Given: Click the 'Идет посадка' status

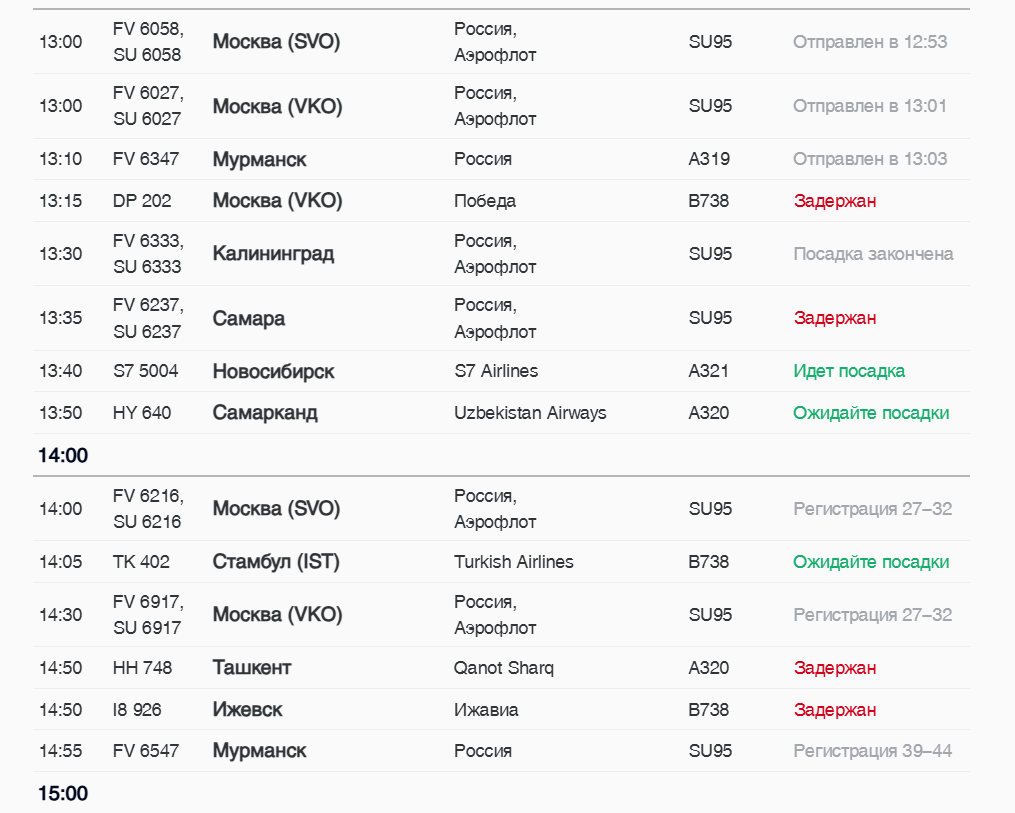Looking at the screenshot, I should (x=848, y=371).
